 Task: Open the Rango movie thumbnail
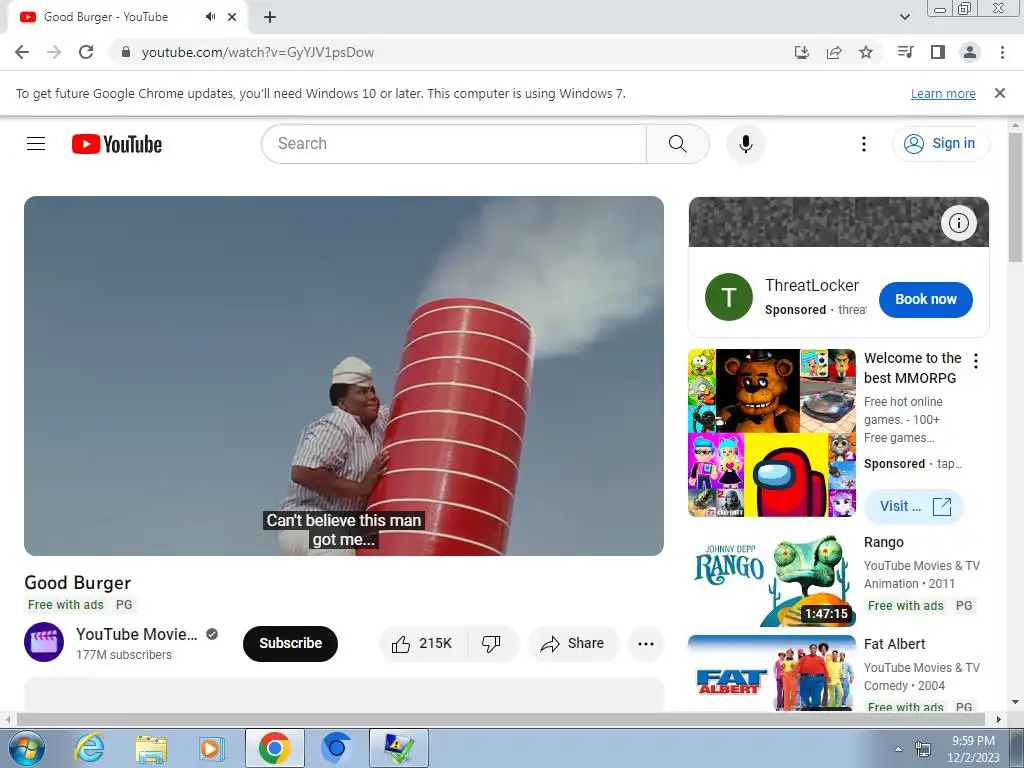click(x=772, y=581)
